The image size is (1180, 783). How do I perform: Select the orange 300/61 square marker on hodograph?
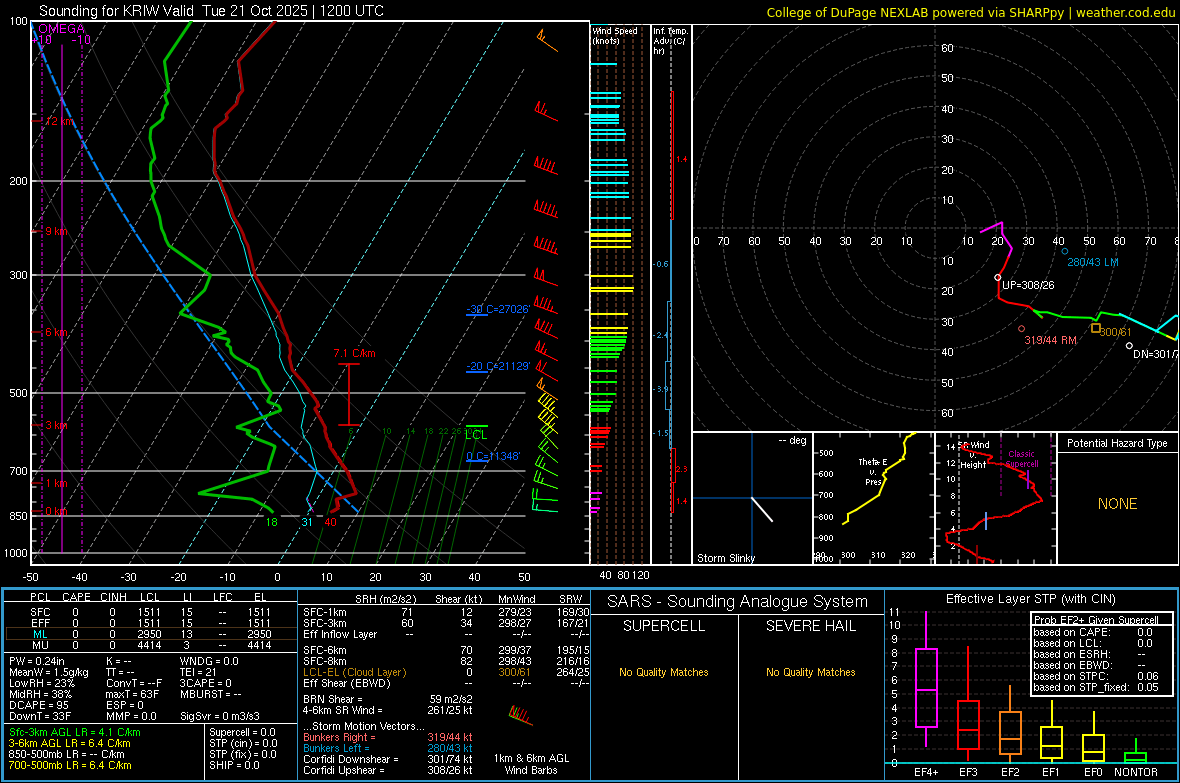tap(1096, 328)
